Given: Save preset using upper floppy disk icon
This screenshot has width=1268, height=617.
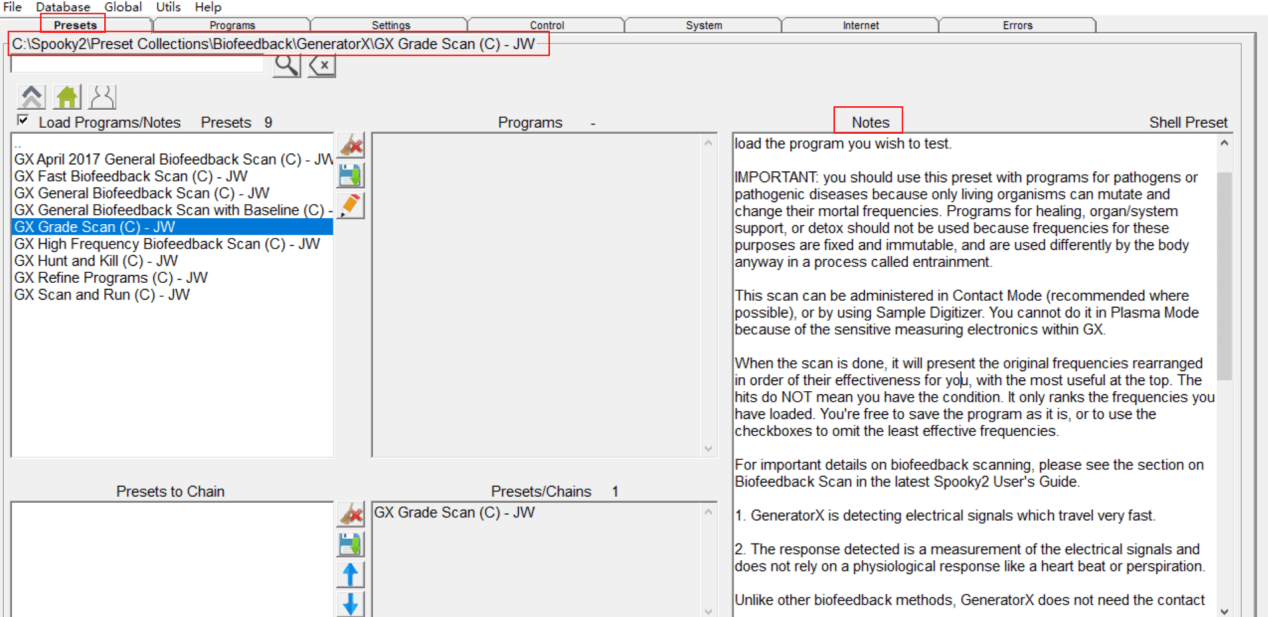Looking at the screenshot, I should (x=351, y=176).
